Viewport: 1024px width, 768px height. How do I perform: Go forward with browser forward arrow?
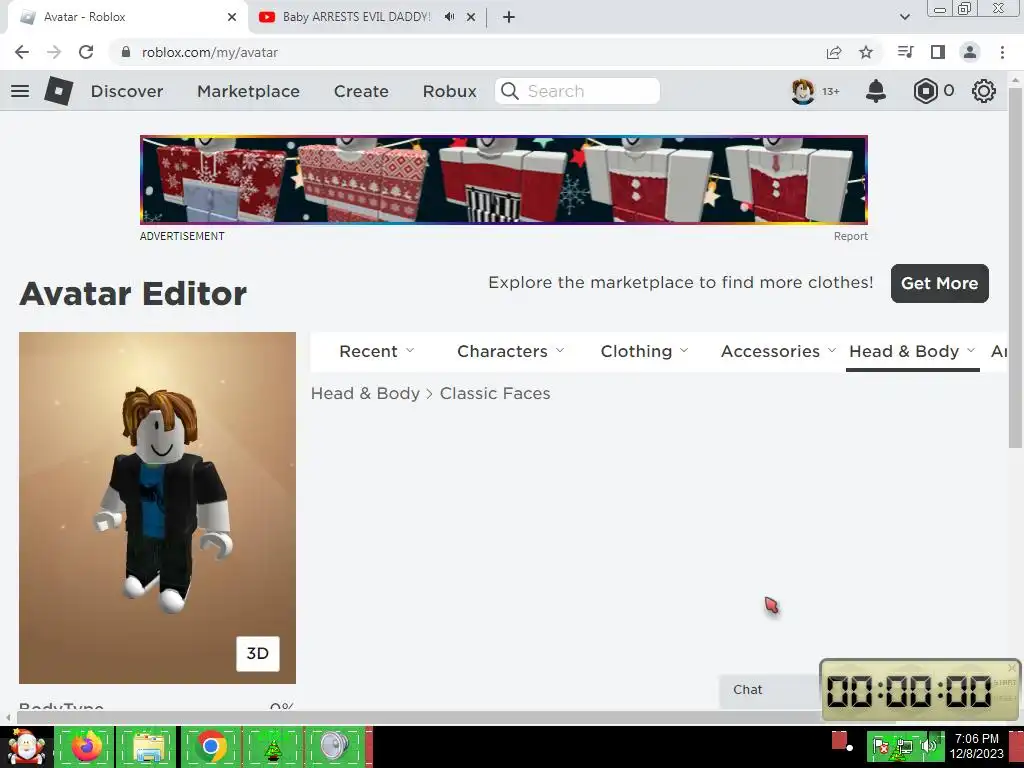click(x=54, y=52)
